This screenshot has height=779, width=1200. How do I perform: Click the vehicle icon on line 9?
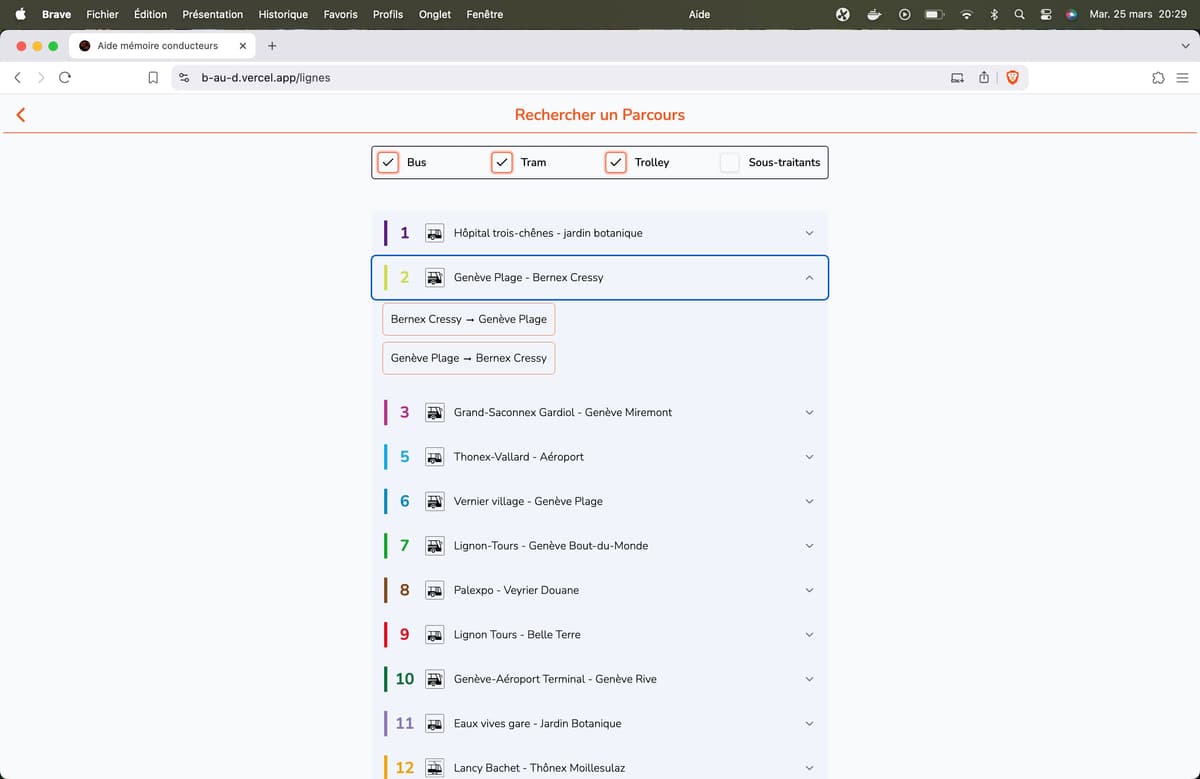[x=434, y=635]
